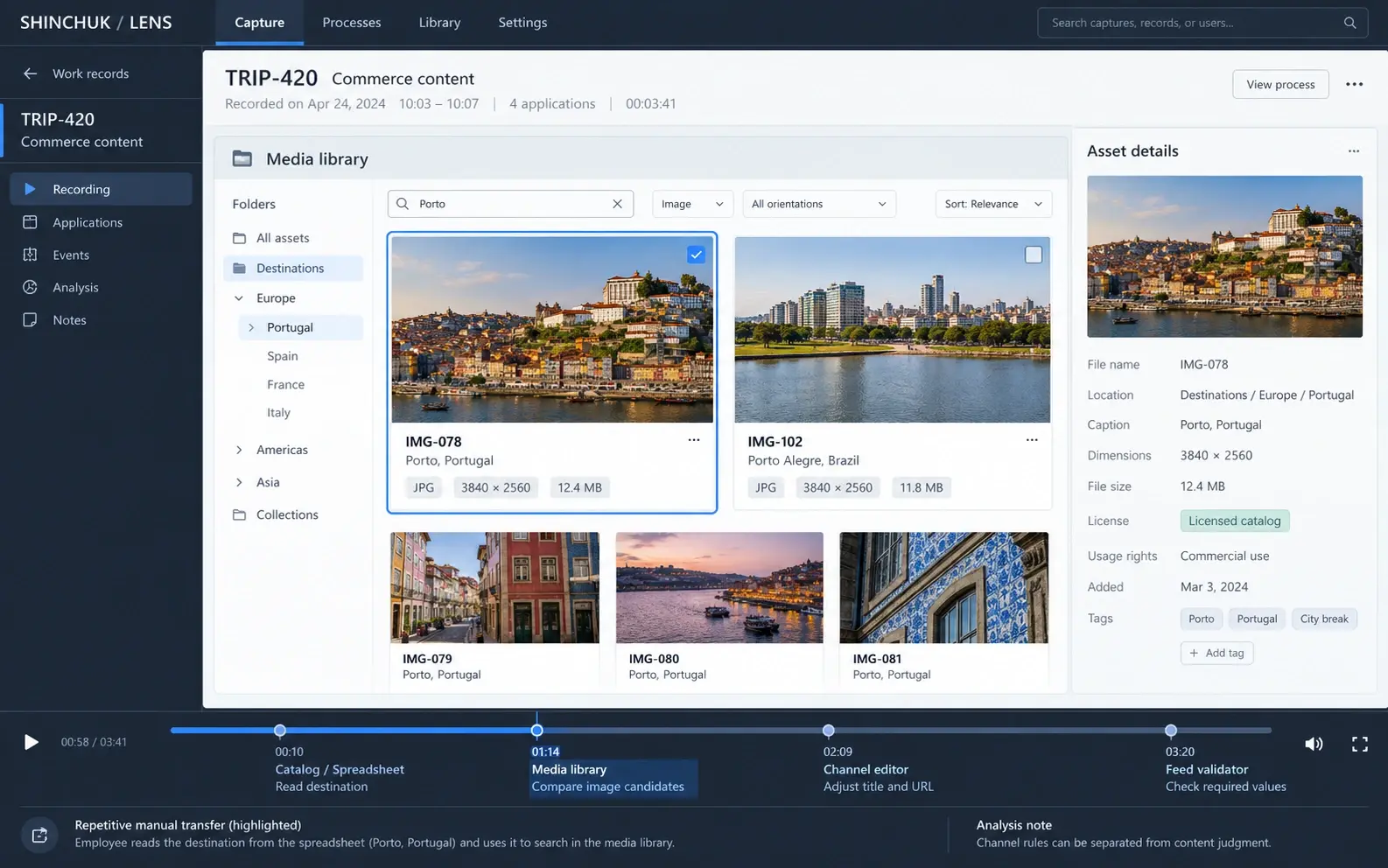Jump to the 03:20 Feed validator marker
Viewport: 1388px width, 868px height.
(1171, 730)
